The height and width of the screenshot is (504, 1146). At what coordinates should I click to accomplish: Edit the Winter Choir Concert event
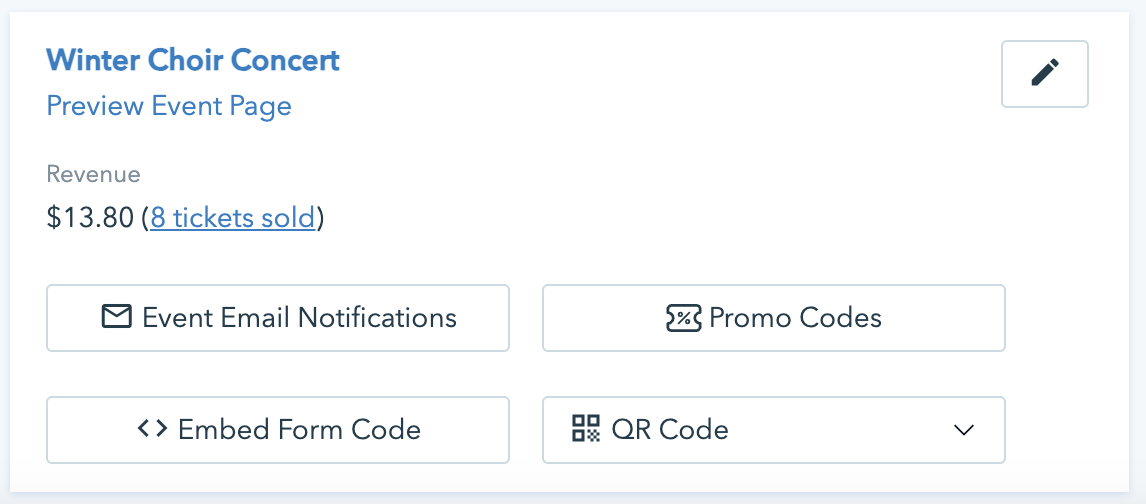coord(1044,73)
